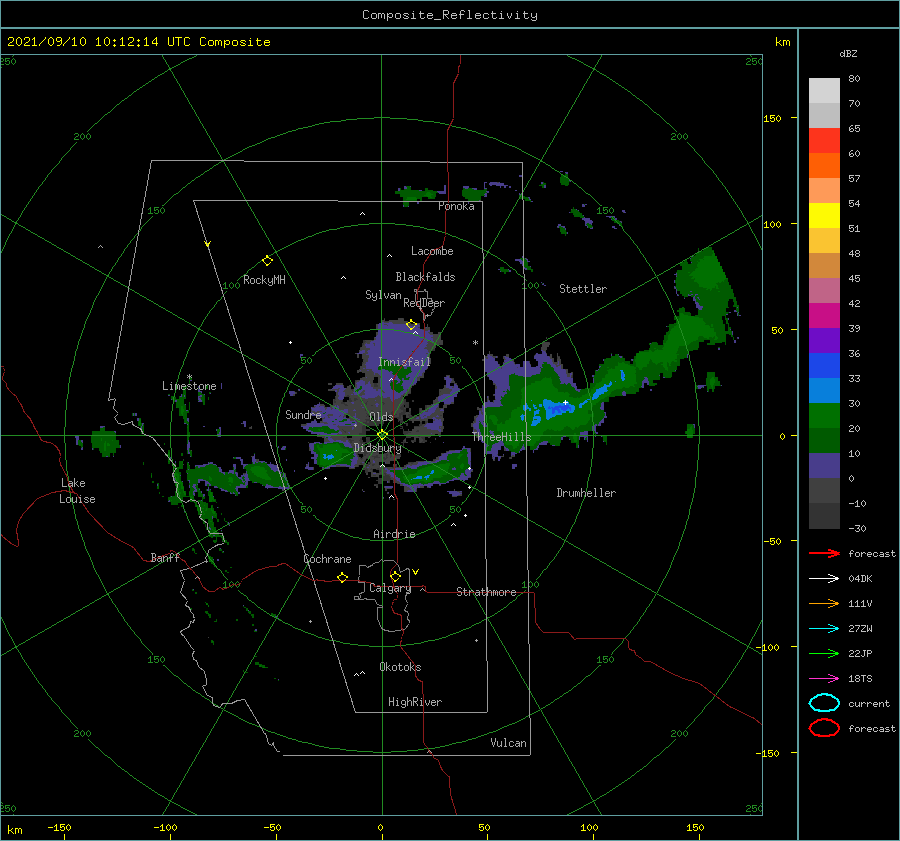This screenshot has width=900, height=841.
Task: Select the Blackfalds label
Action: tap(425, 277)
